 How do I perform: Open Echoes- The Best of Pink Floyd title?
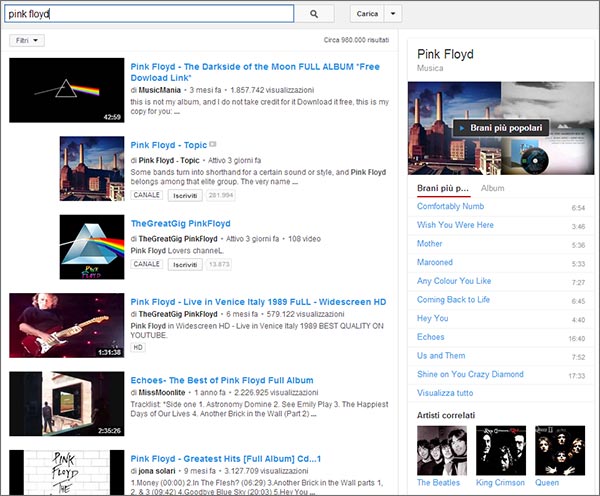pyautogui.click(x=222, y=380)
